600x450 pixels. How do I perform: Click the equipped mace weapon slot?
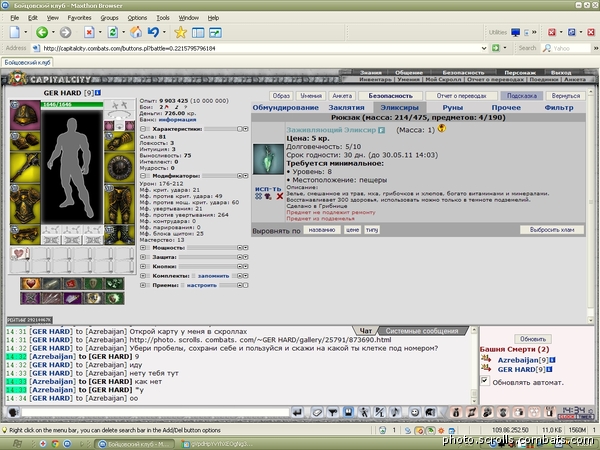(25, 168)
